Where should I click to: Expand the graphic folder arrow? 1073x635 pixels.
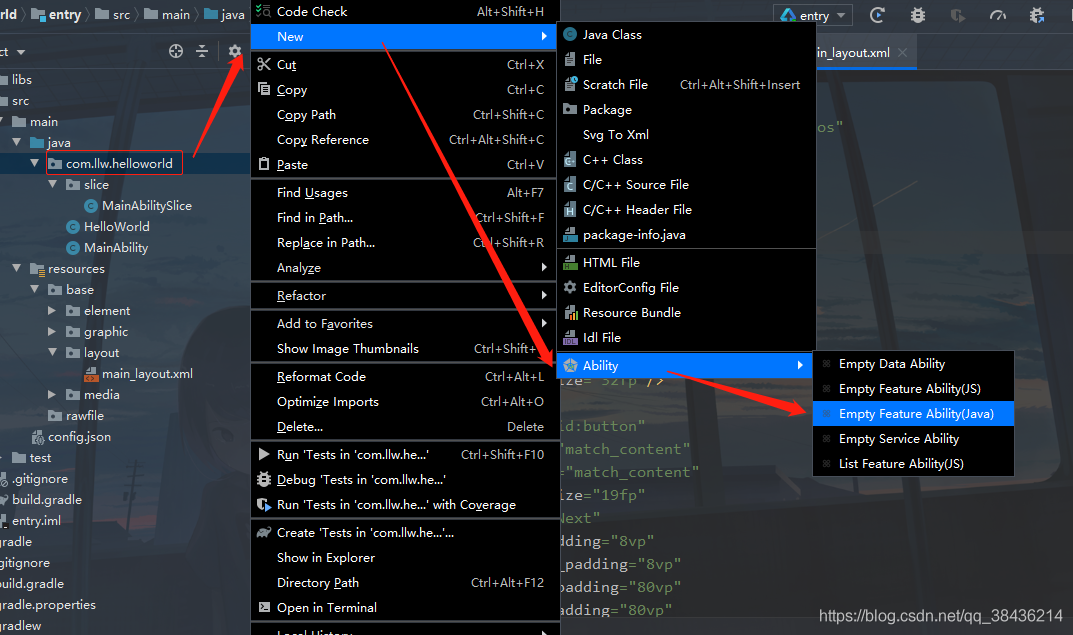tap(52, 331)
